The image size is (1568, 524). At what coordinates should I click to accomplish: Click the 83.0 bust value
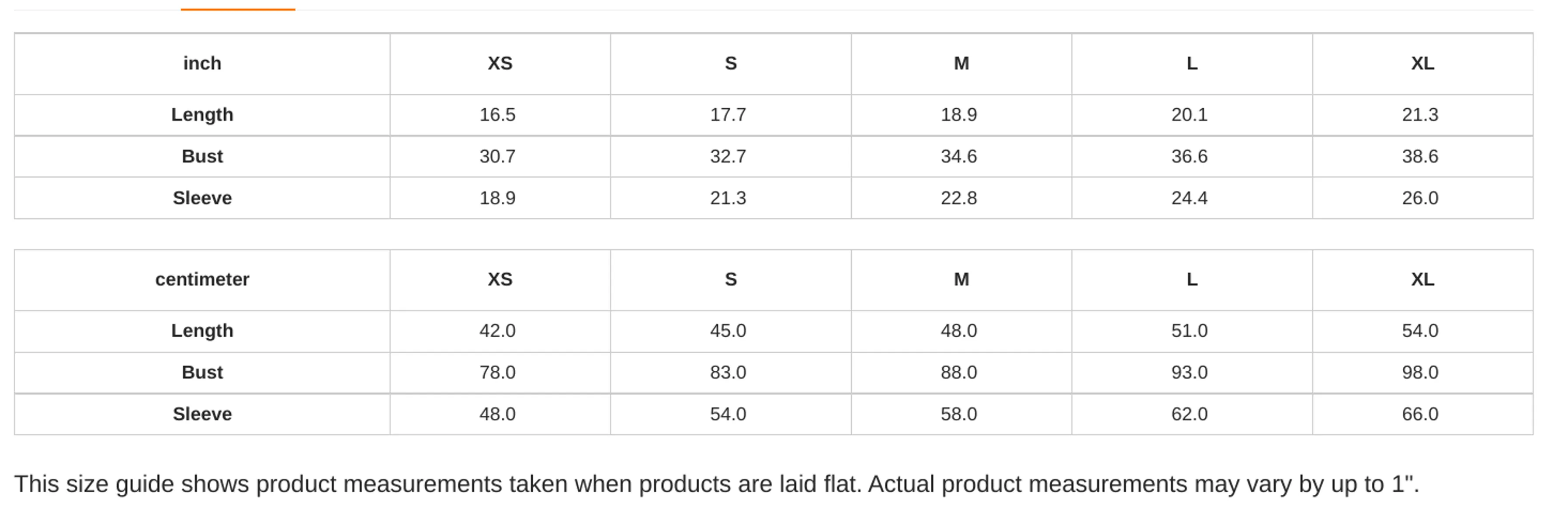coord(728,372)
